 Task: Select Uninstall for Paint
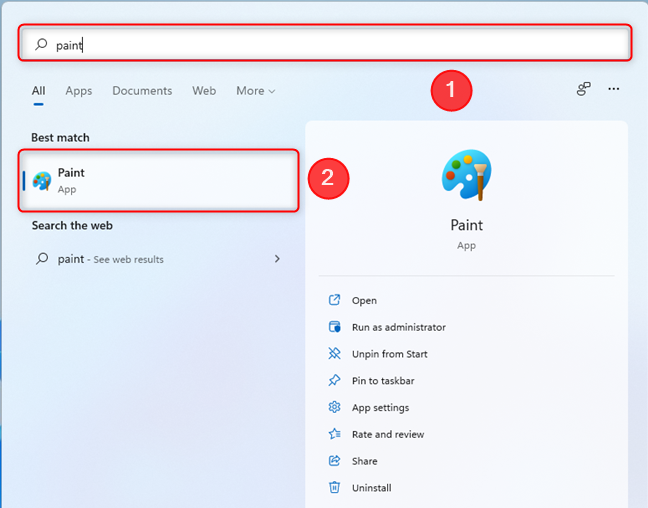(x=372, y=488)
